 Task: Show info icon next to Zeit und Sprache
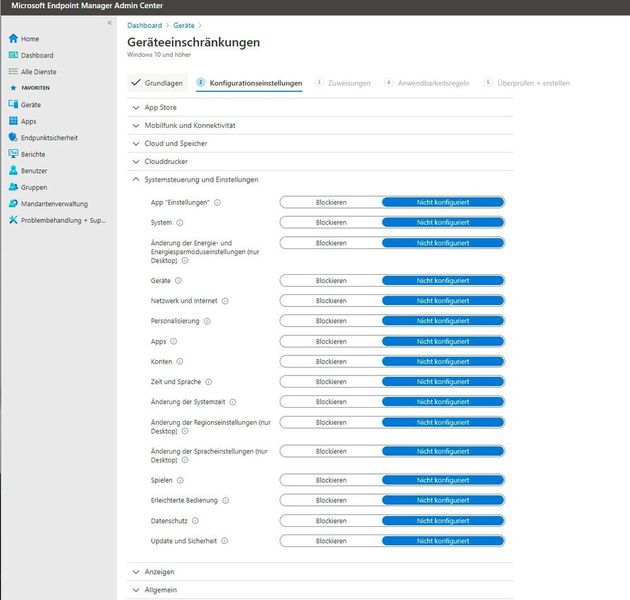pos(209,382)
